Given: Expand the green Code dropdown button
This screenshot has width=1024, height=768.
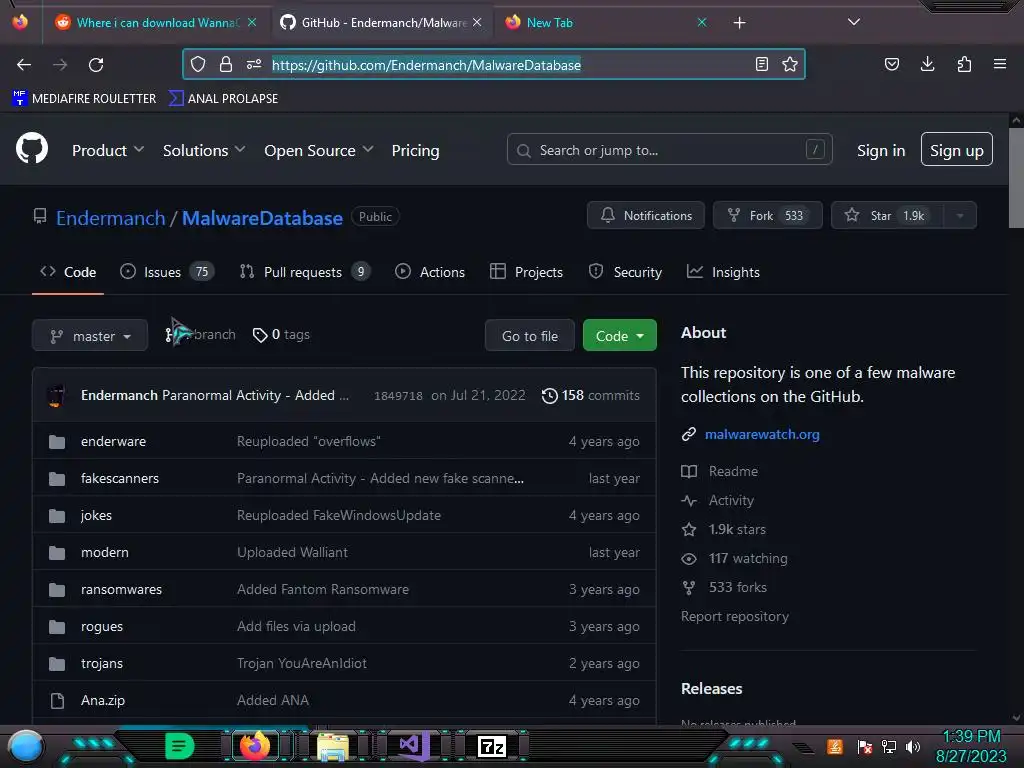Looking at the screenshot, I should pyautogui.click(x=619, y=336).
